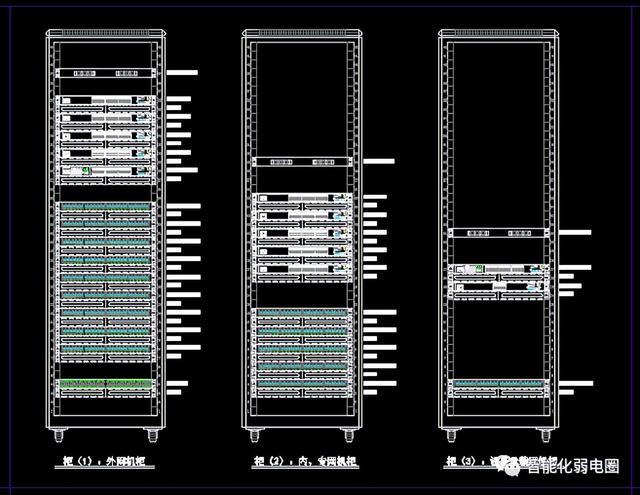The height and width of the screenshot is (495, 640).
Task: Select the top vent grille of cabinet (2)
Action: (302, 33)
